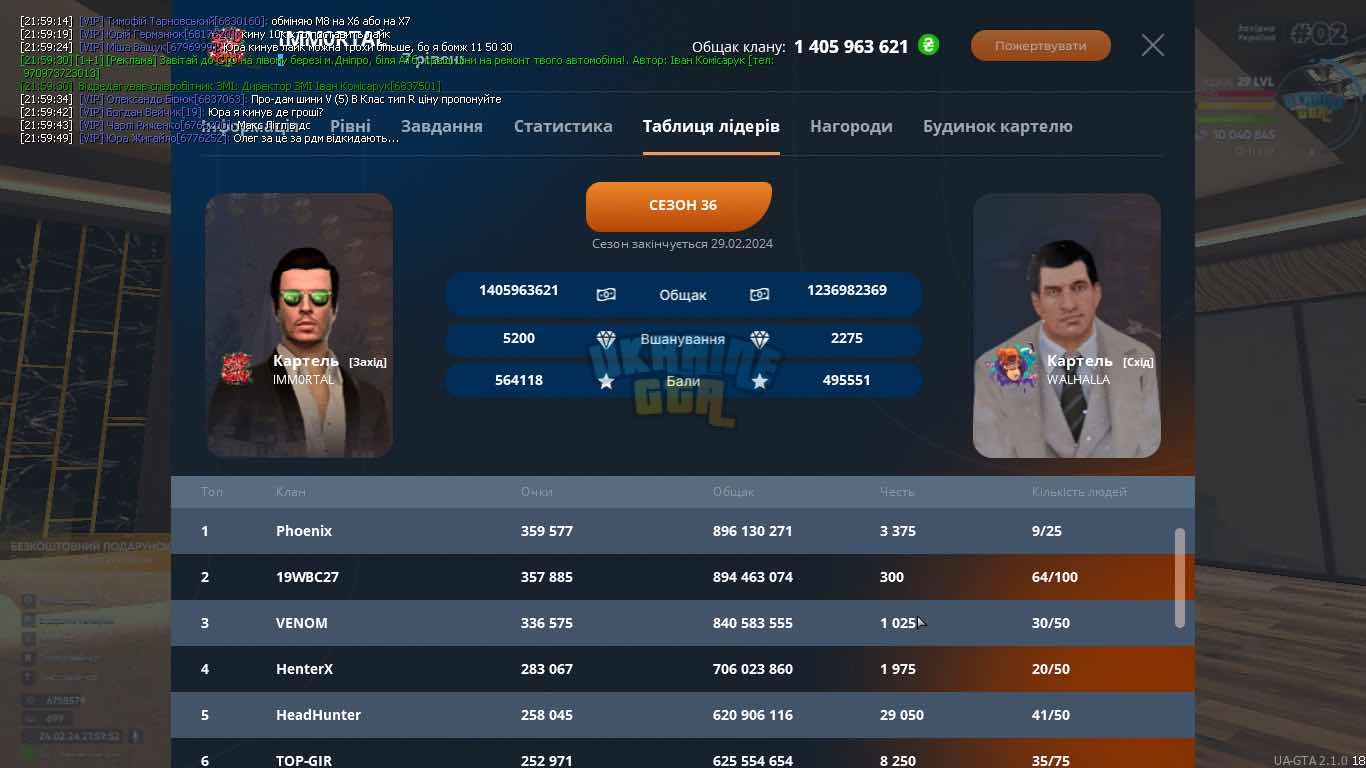
Task: Click the IMM0RTAL cartel rose emblem
Action: click(x=235, y=368)
